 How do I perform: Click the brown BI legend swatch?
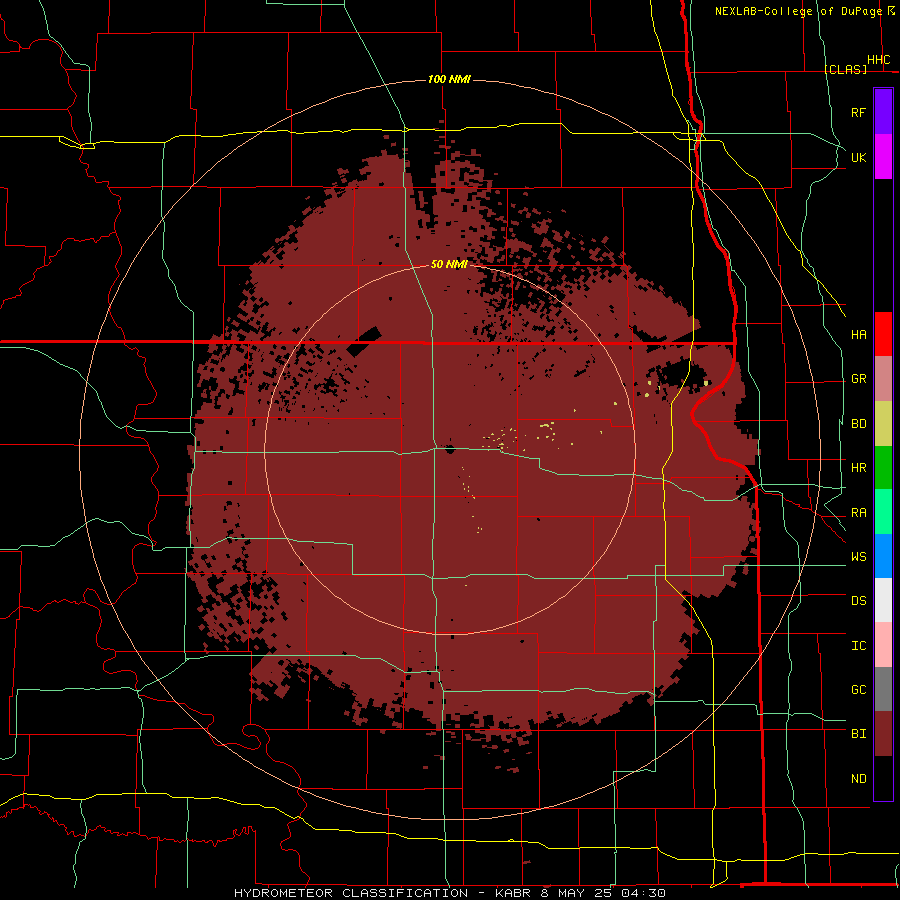(x=883, y=734)
